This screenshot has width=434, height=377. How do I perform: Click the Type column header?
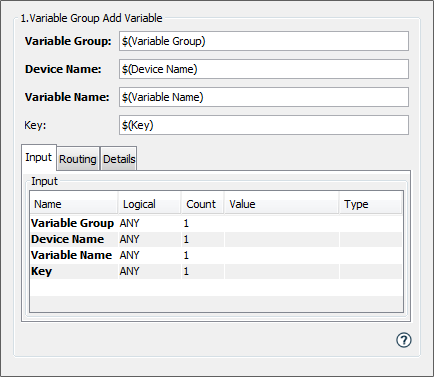(371, 204)
